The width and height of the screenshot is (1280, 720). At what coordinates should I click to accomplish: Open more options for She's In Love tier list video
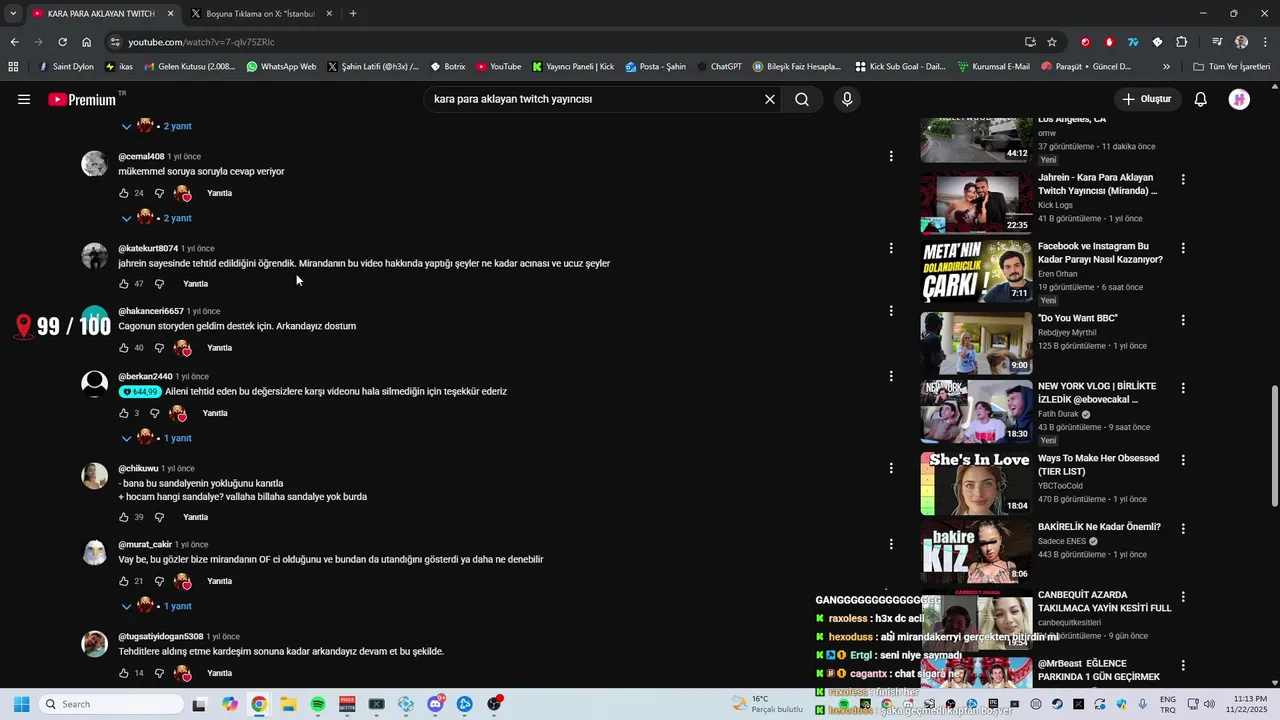click(1183, 460)
